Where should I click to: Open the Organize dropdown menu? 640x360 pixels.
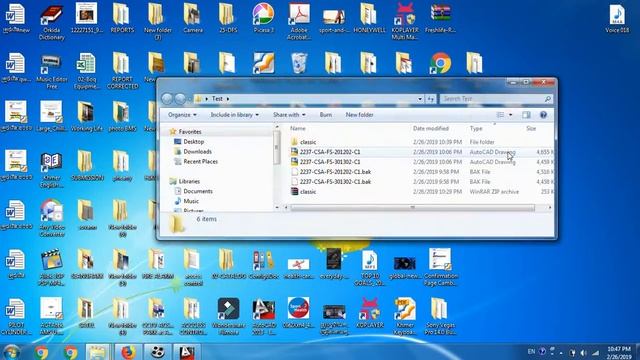tap(182, 115)
